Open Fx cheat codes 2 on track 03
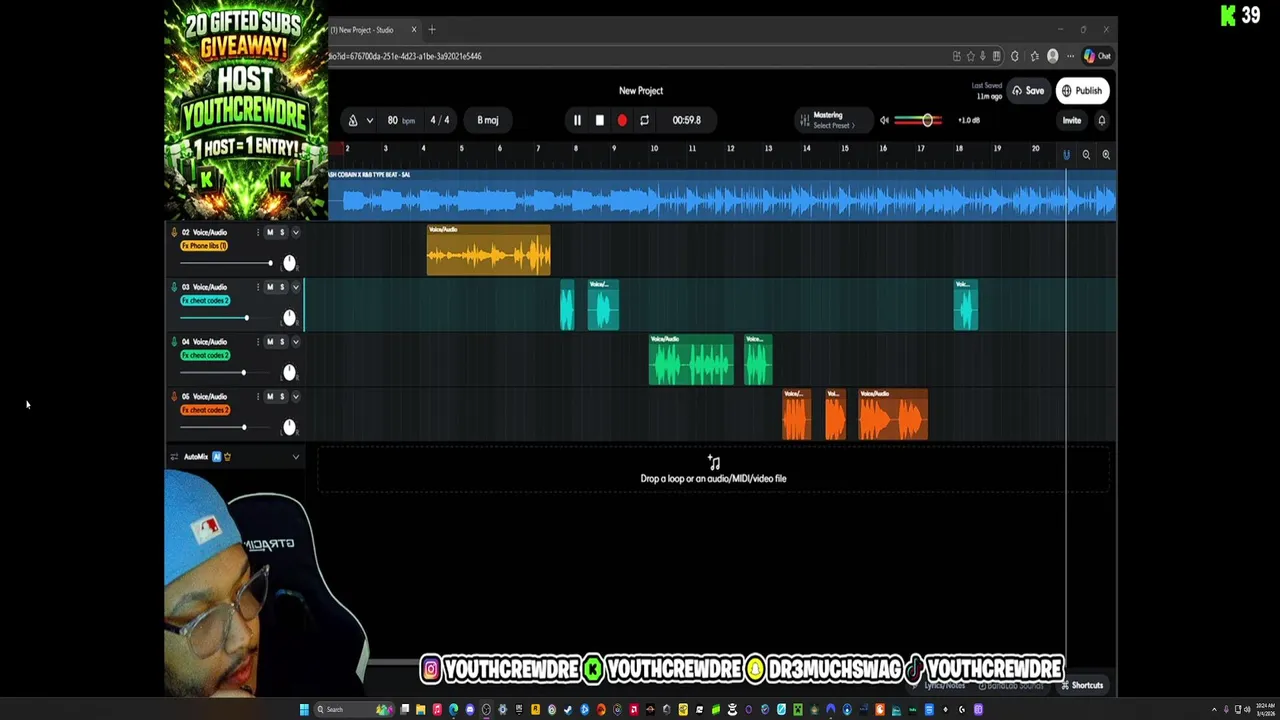 (x=205, y=301)
